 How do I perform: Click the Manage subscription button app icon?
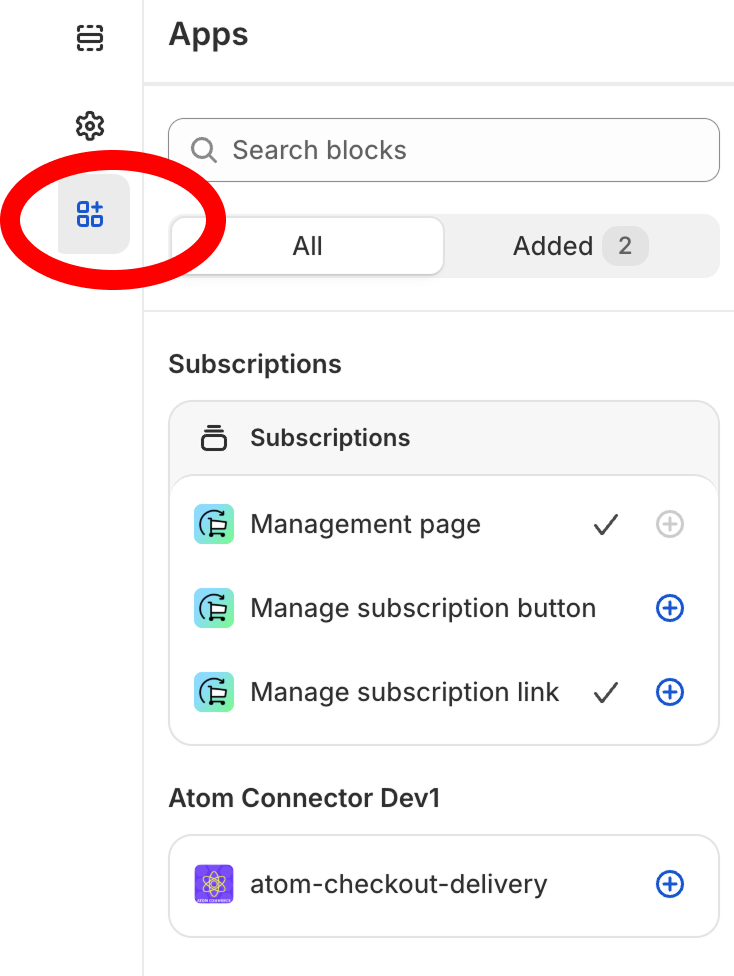(x=213, y=607)
